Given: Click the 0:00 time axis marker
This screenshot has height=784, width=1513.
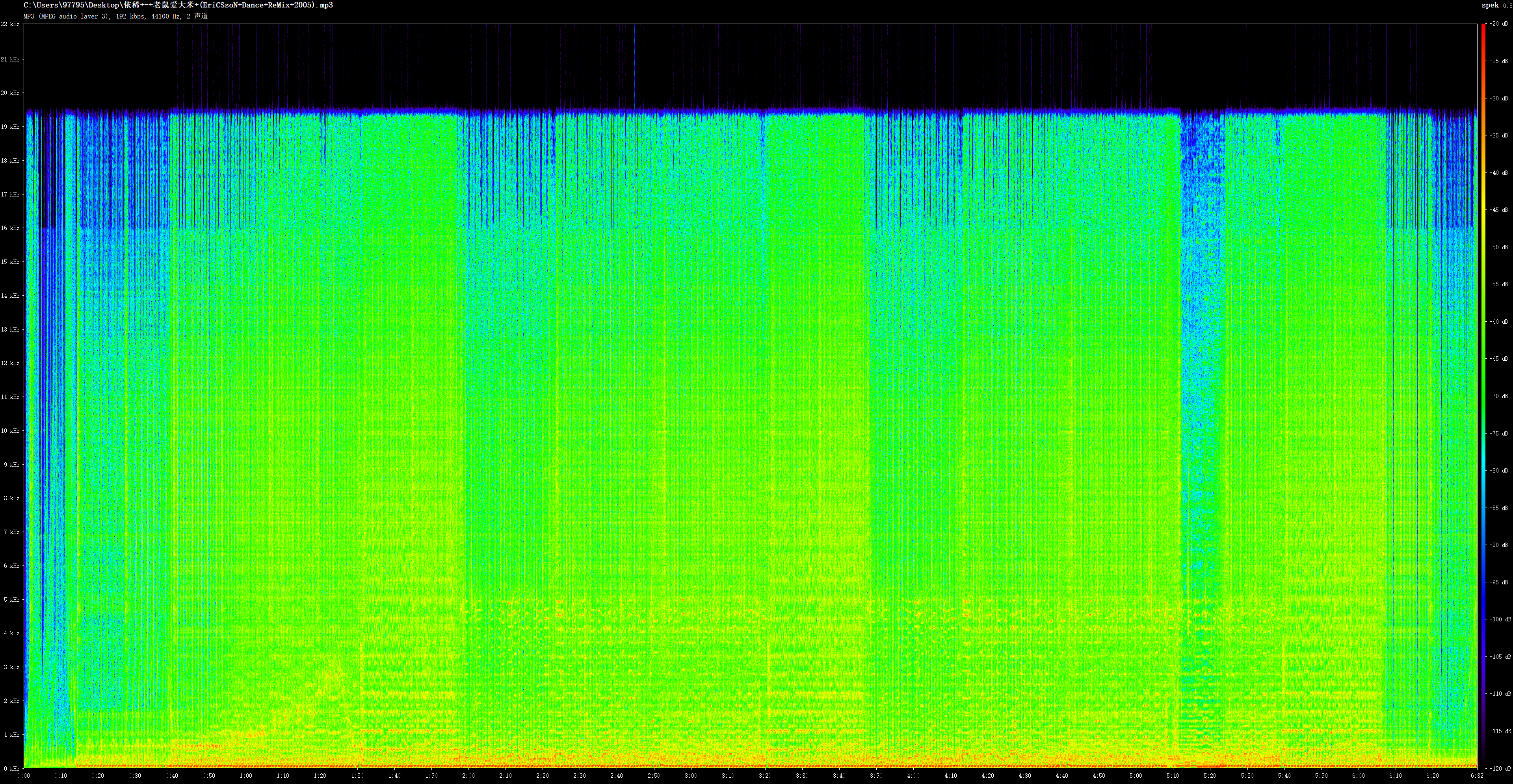Looking at the screenshot, I should 24,776.
